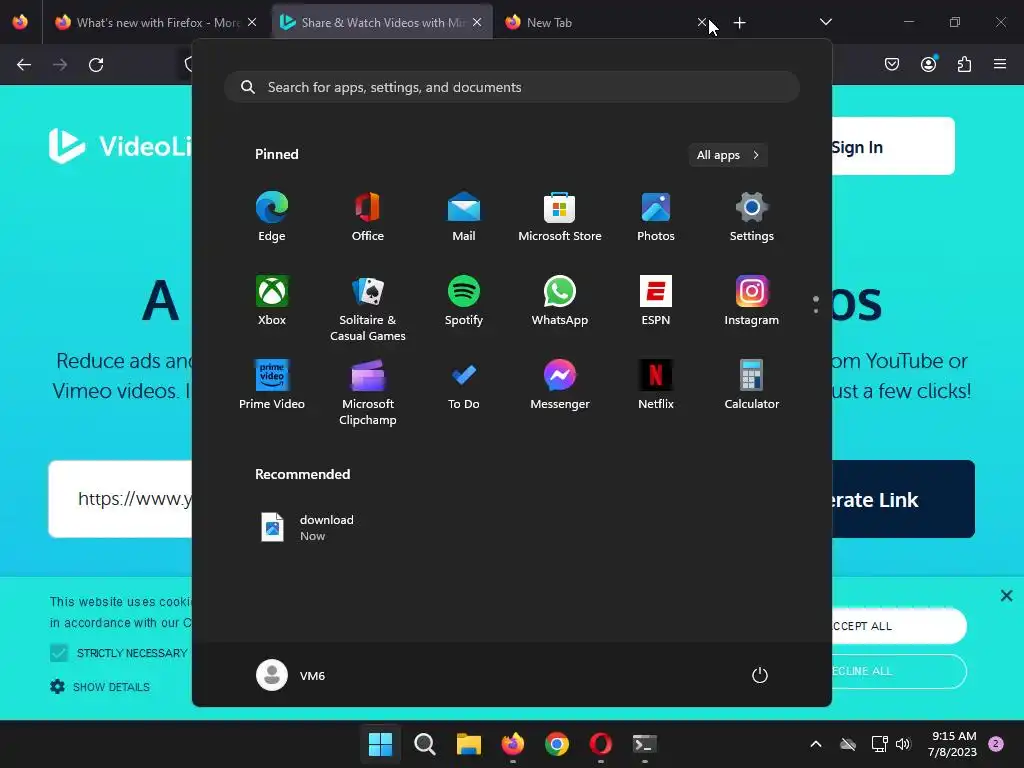Open a new Firefox tab
Image resolution: width=1024 pixels, height=768 pixels.
pyautogui.click(x=739, y=23)
